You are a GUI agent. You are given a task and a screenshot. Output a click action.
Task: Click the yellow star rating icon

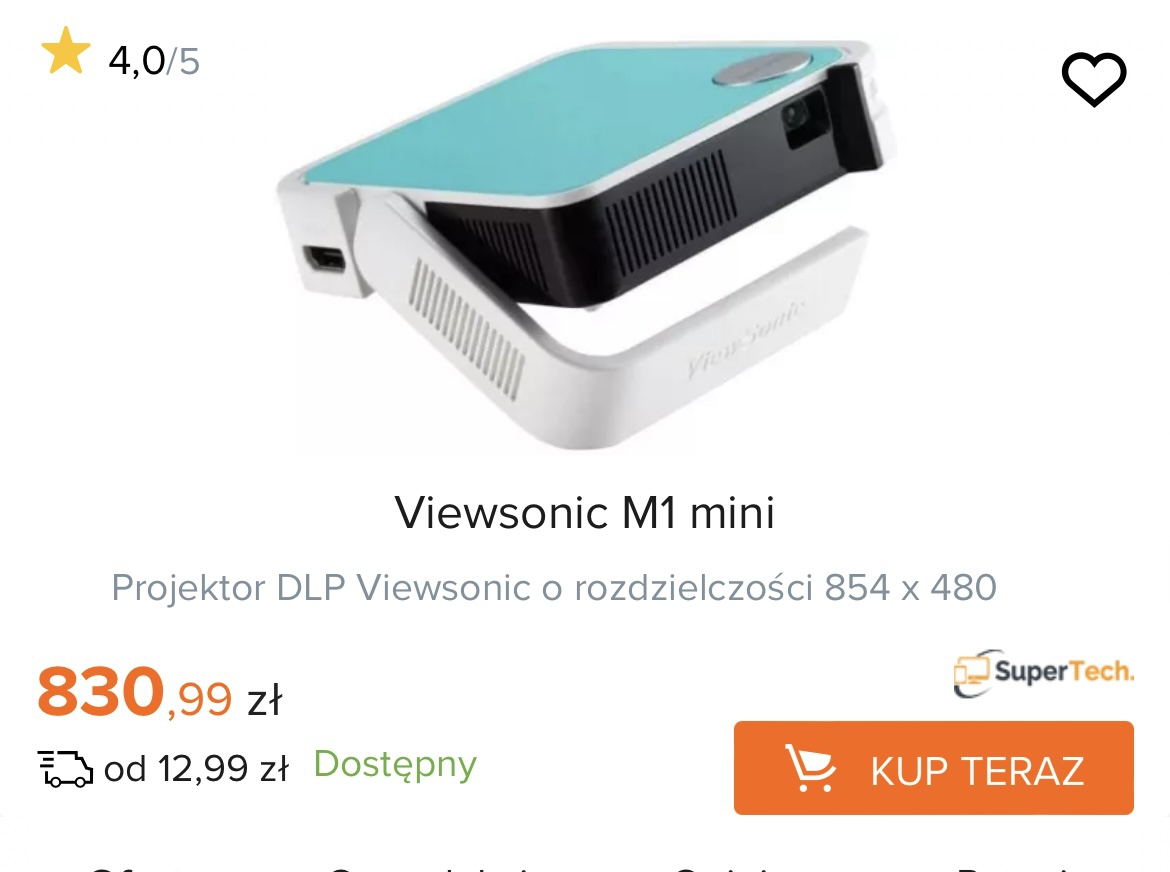click(66, 51)
